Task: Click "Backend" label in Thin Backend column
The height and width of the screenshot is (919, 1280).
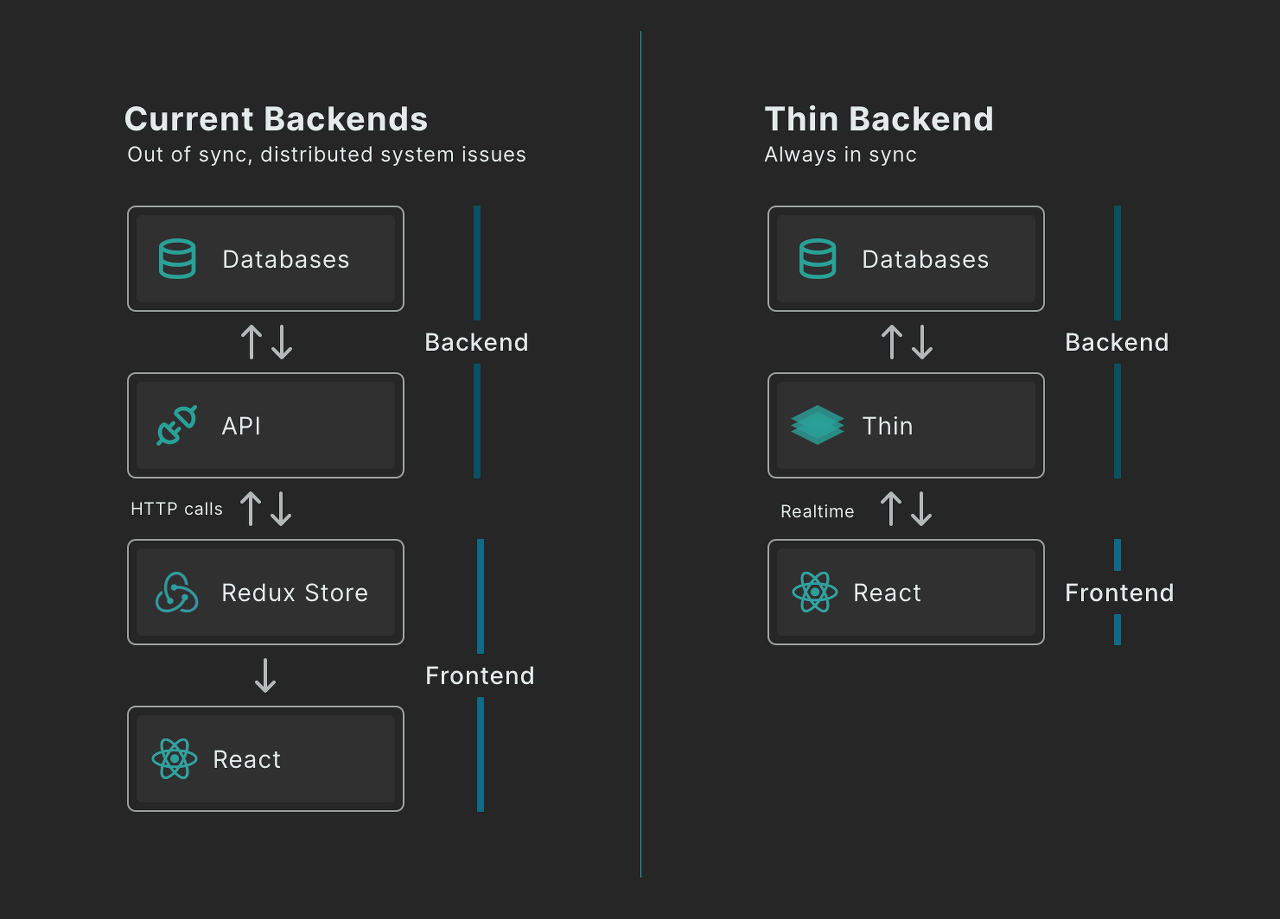Action: click(1117, 342)
